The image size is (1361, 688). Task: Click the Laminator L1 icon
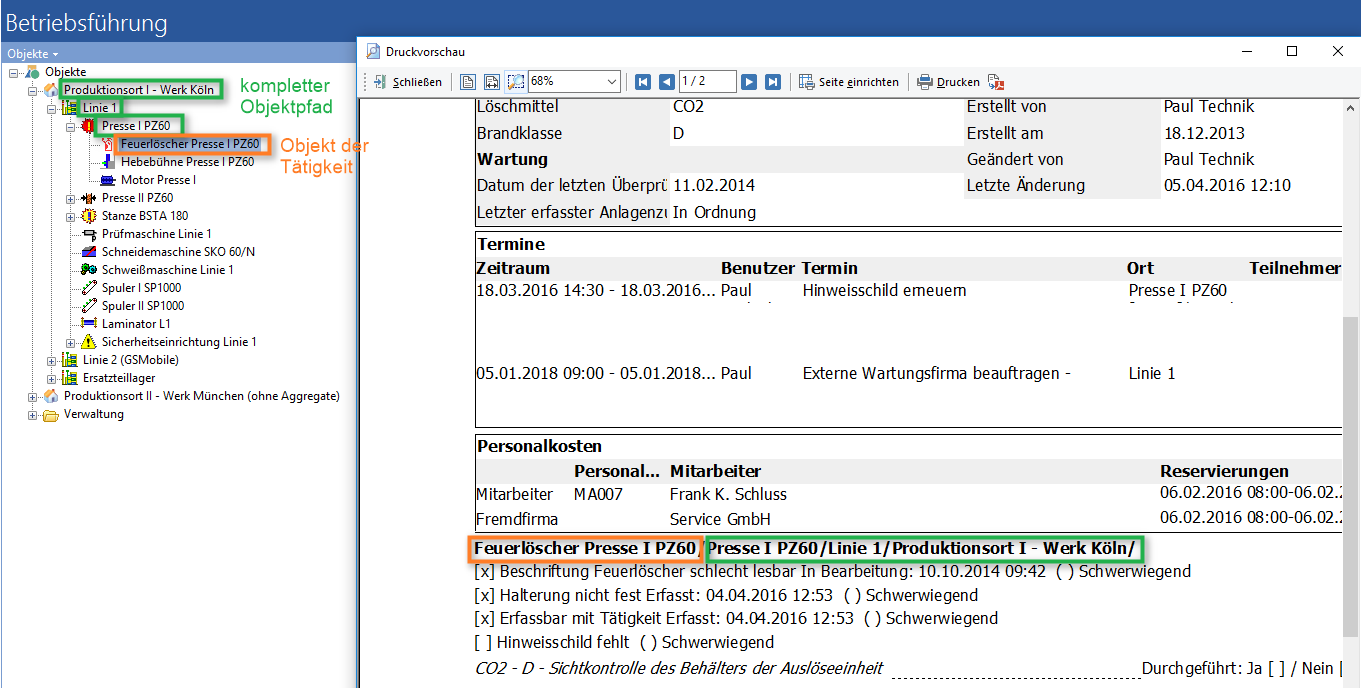pos(89,324)
